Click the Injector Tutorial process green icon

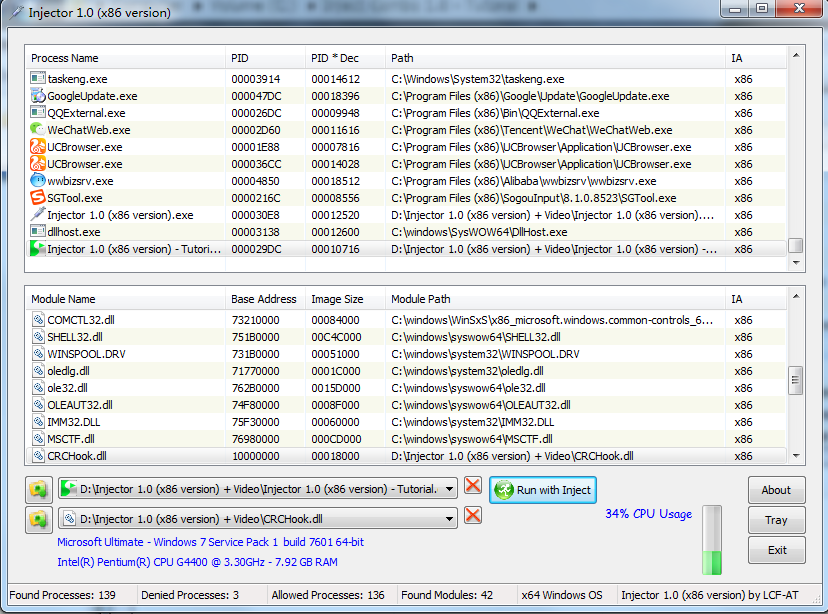click(x=37, y=249)
